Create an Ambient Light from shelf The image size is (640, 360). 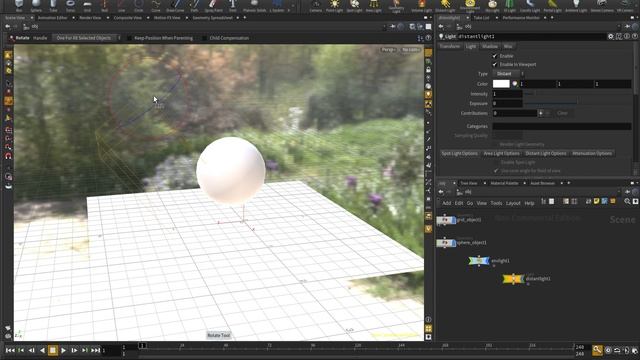(x=576, y=6)
